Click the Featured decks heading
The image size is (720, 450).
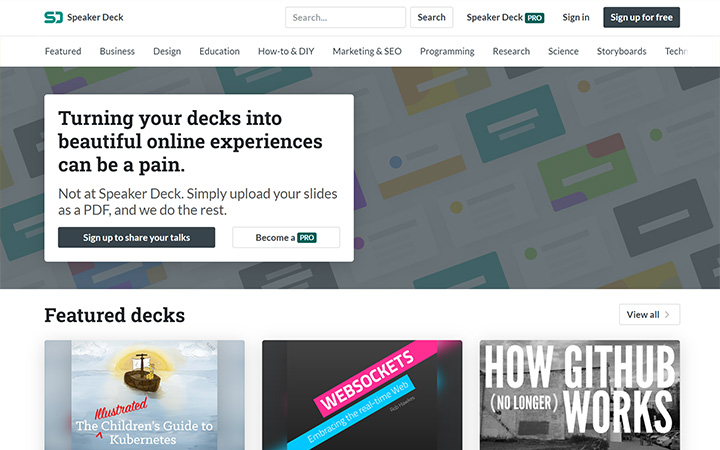(x=114, y=315)
